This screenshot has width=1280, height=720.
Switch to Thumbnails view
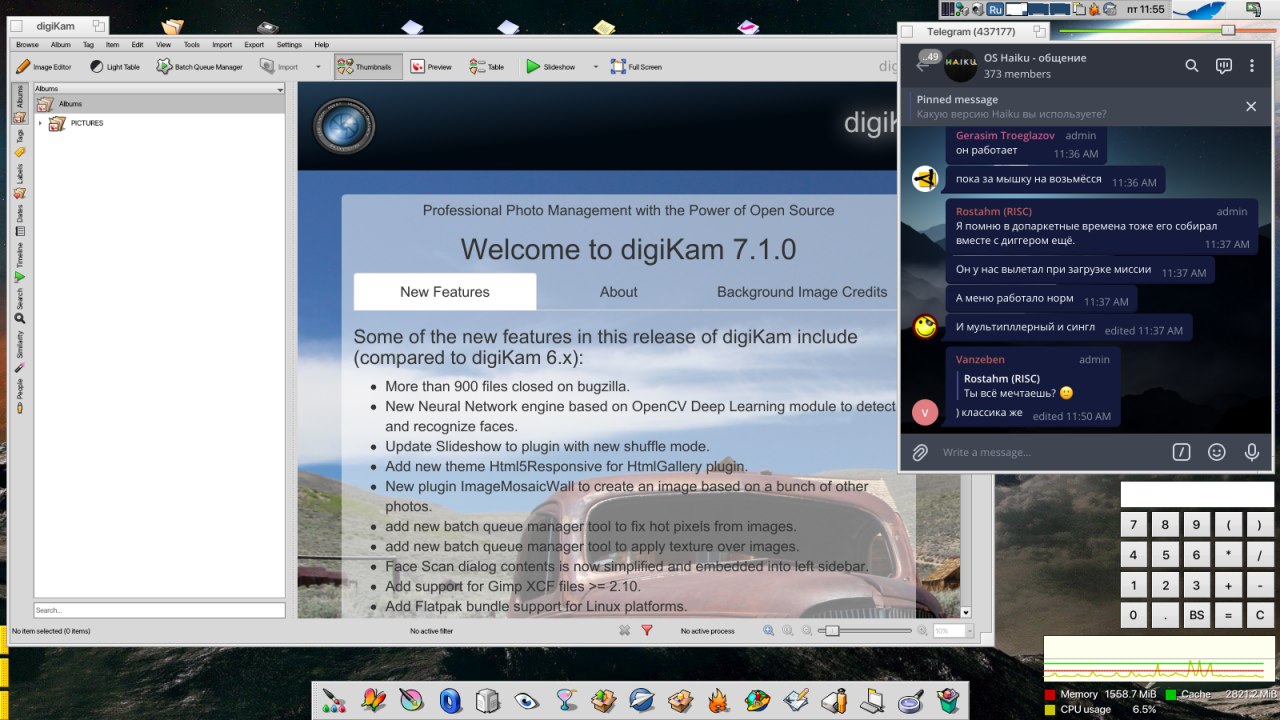(x=368, y=67)
